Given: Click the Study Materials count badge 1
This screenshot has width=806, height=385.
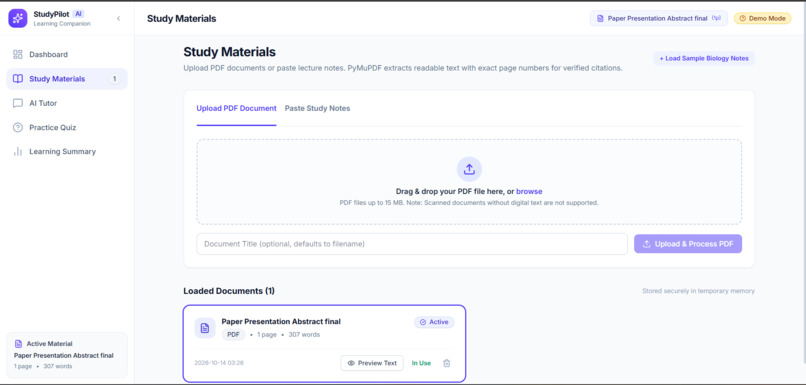Looking at the screenshot, I should (x=114, y=79).
